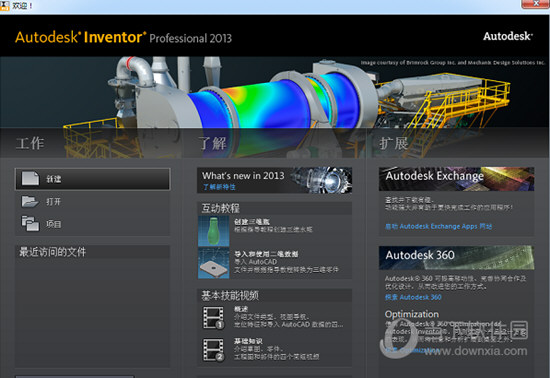Screen dimensions: 550x378
Task: Click the New document page icon
Action: pyautogui.click(x=30, y=178)
